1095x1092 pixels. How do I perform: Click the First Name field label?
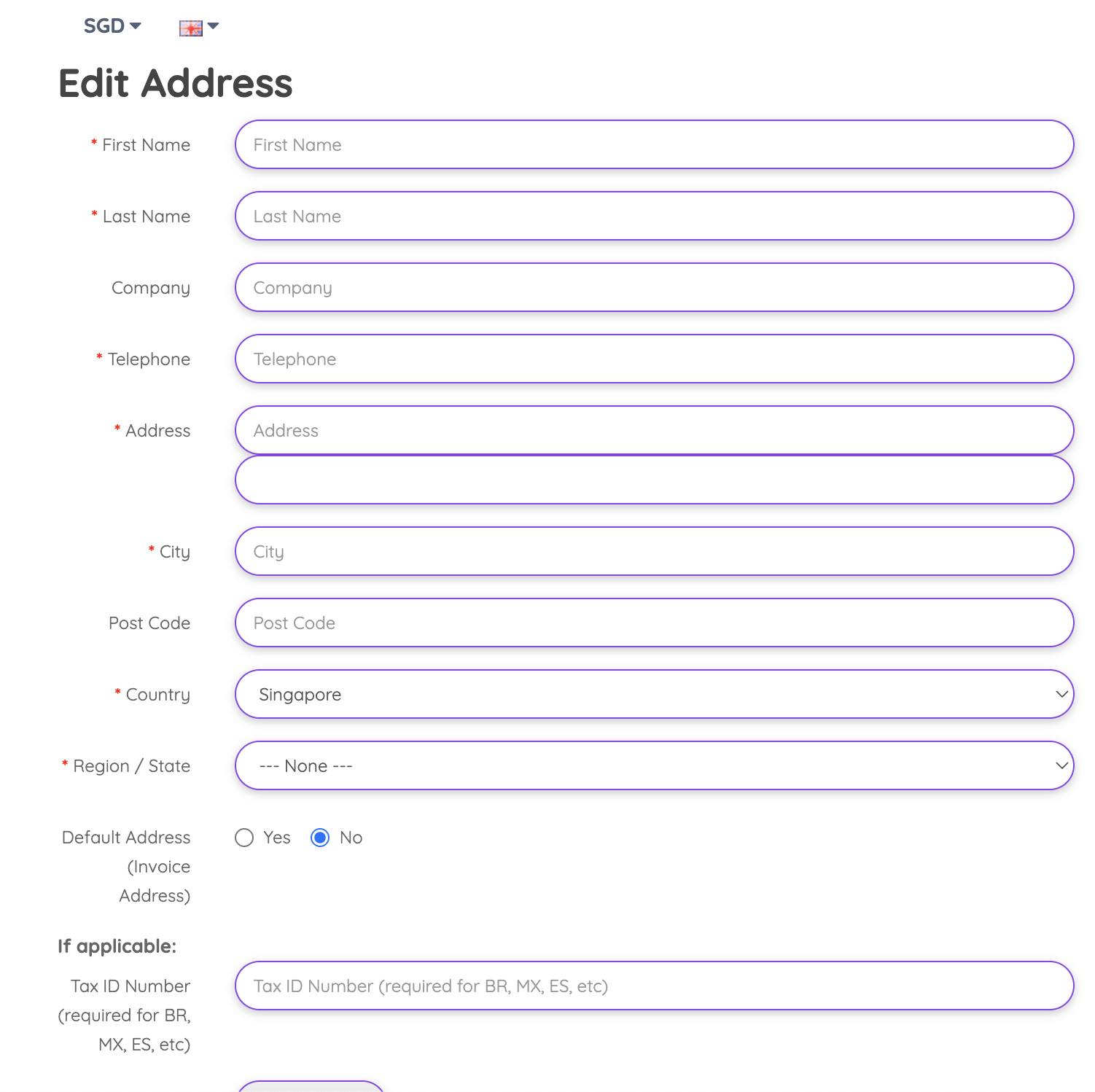(146, 145)
